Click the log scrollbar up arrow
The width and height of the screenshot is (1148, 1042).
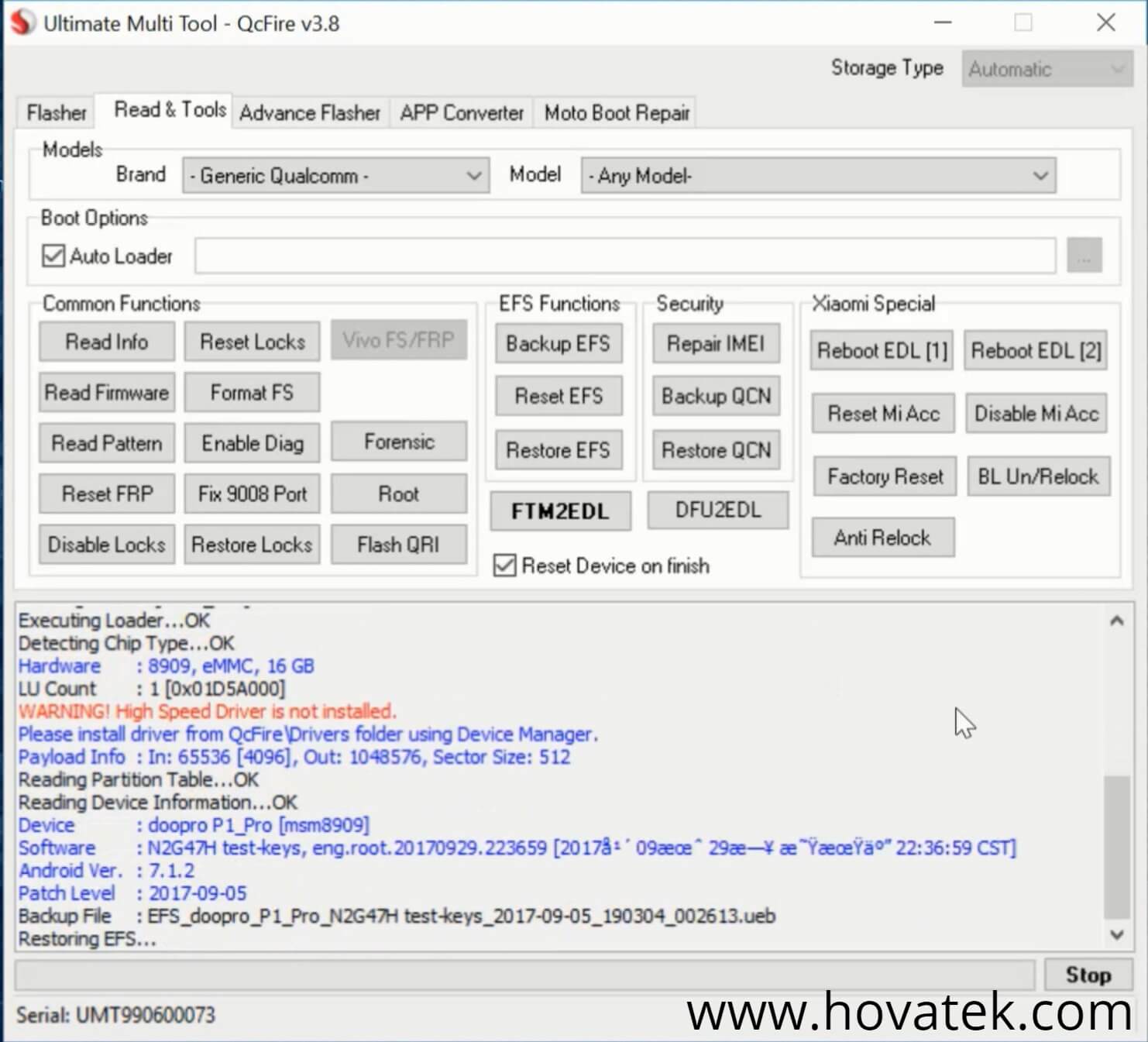coord(1116,621)
